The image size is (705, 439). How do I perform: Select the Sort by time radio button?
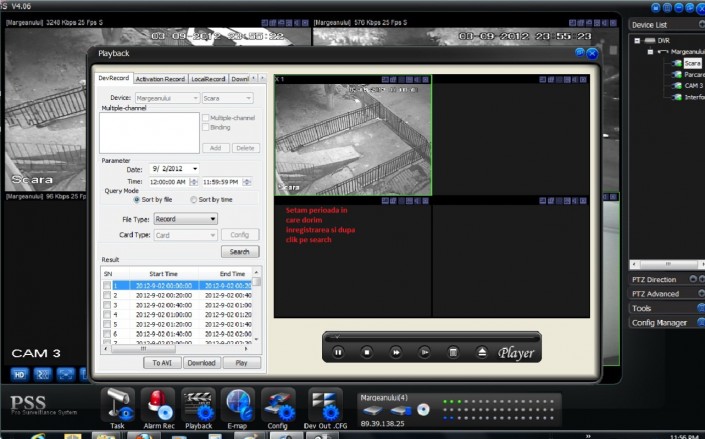click(x=194, y=200)
